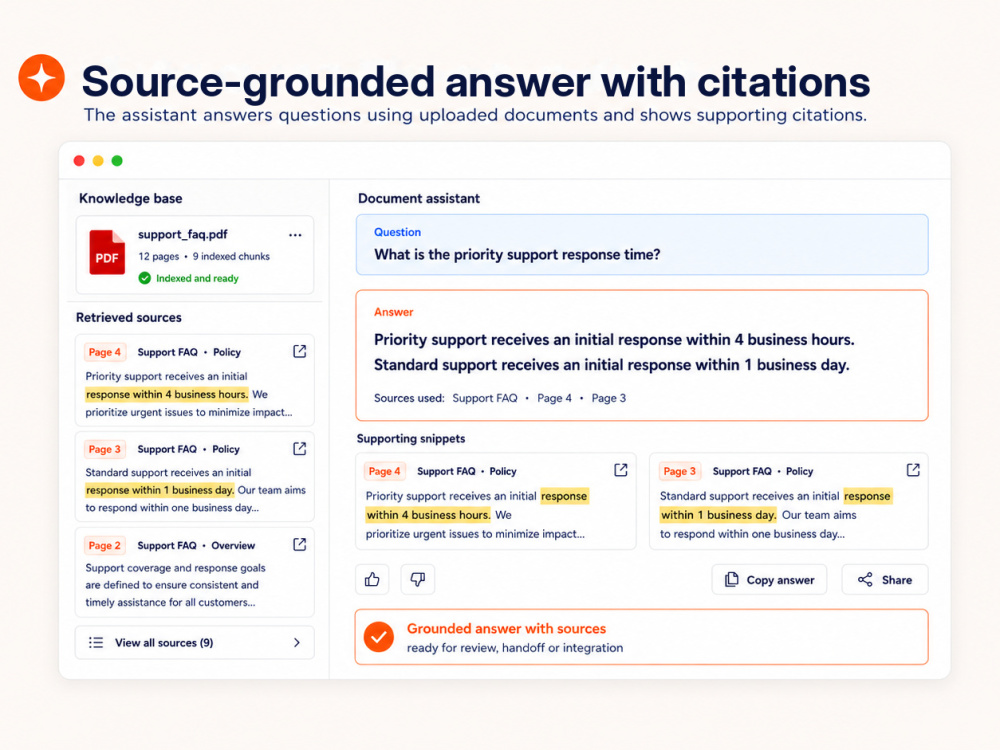
Task: Give the answer a thumbs down
Action: [x=418, y=580]
